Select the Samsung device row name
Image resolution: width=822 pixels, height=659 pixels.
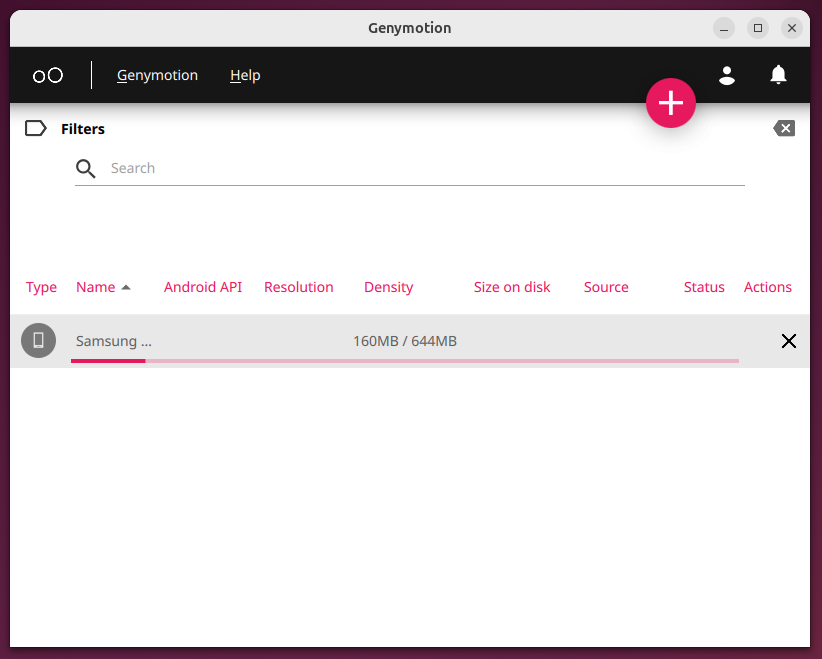coord(113,341)
